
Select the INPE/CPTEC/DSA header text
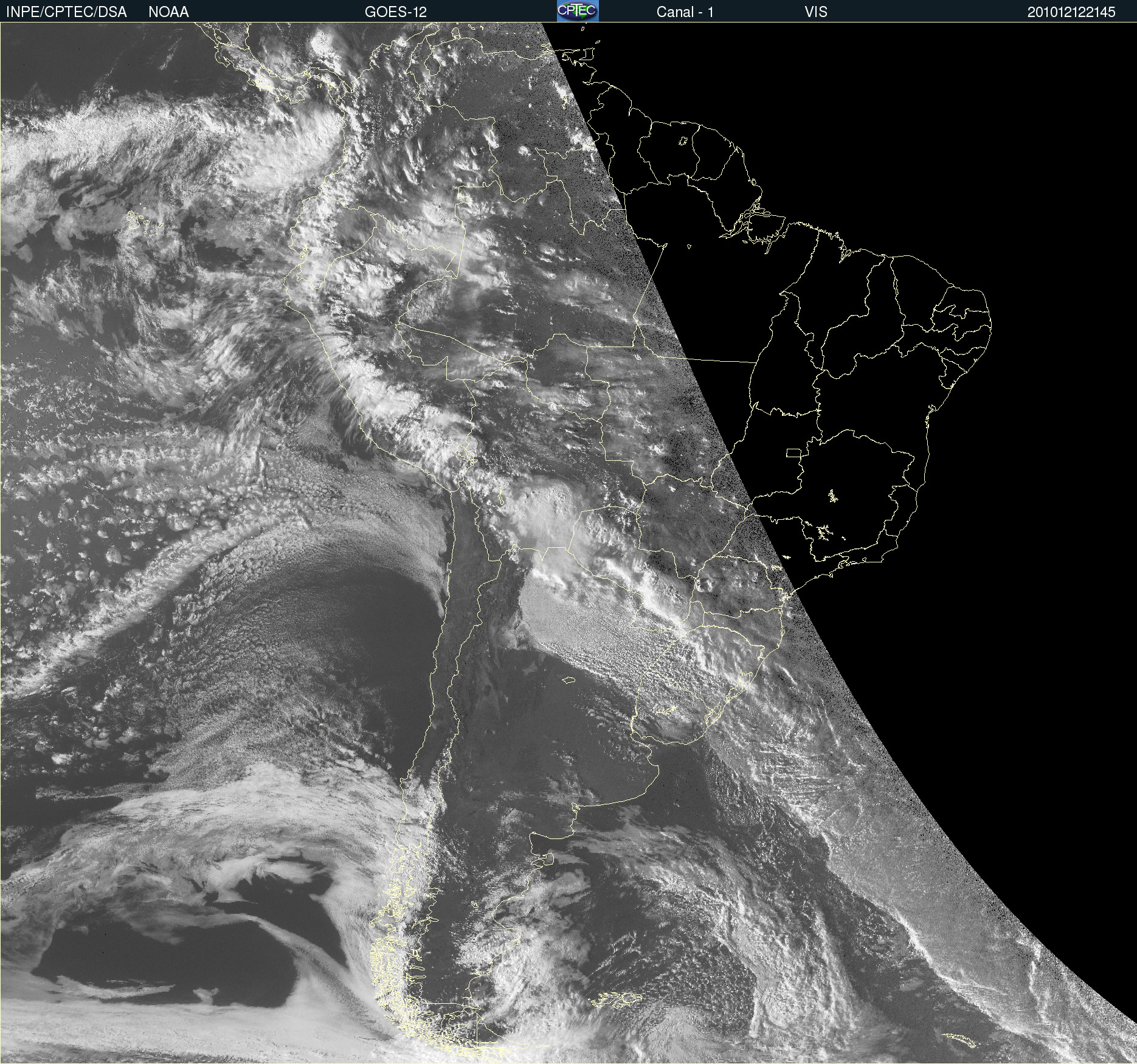pyautogui.click(x=66, y=12)
